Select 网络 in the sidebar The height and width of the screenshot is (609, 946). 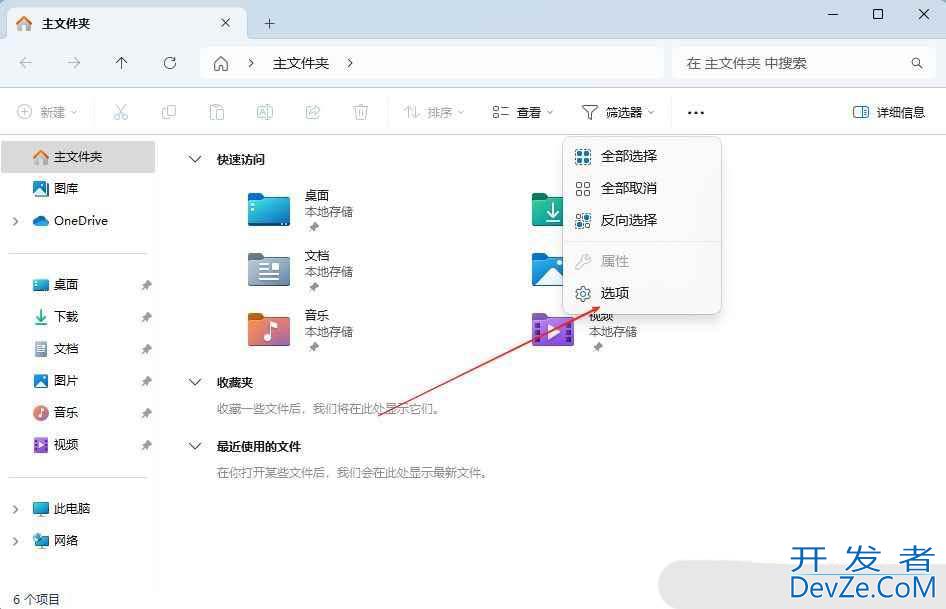[x=66, y=541]
